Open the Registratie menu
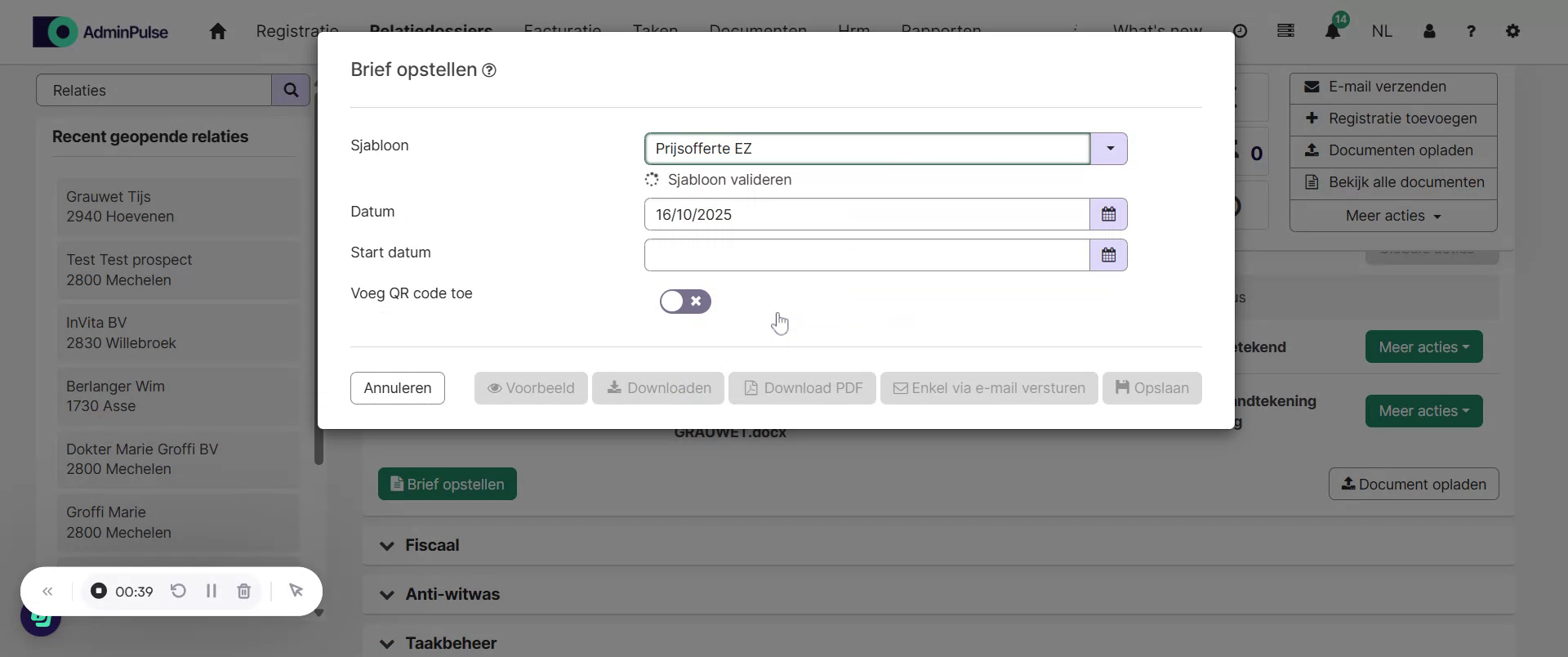This screenshot has width=1568, height=657. point(297,31)
